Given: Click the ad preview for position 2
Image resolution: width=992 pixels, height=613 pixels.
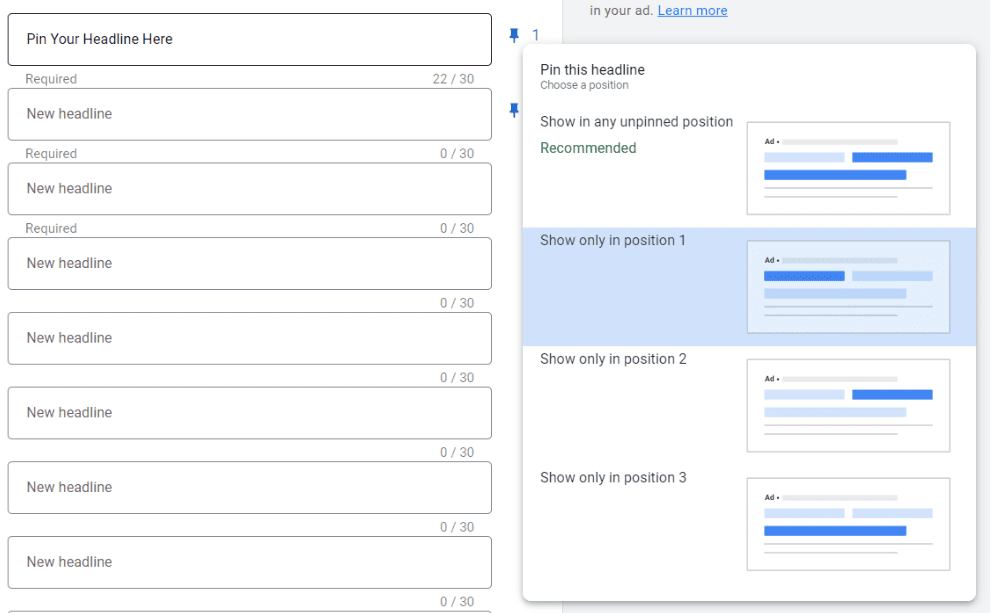Looking at the screenshot, I should click(848, 405).
